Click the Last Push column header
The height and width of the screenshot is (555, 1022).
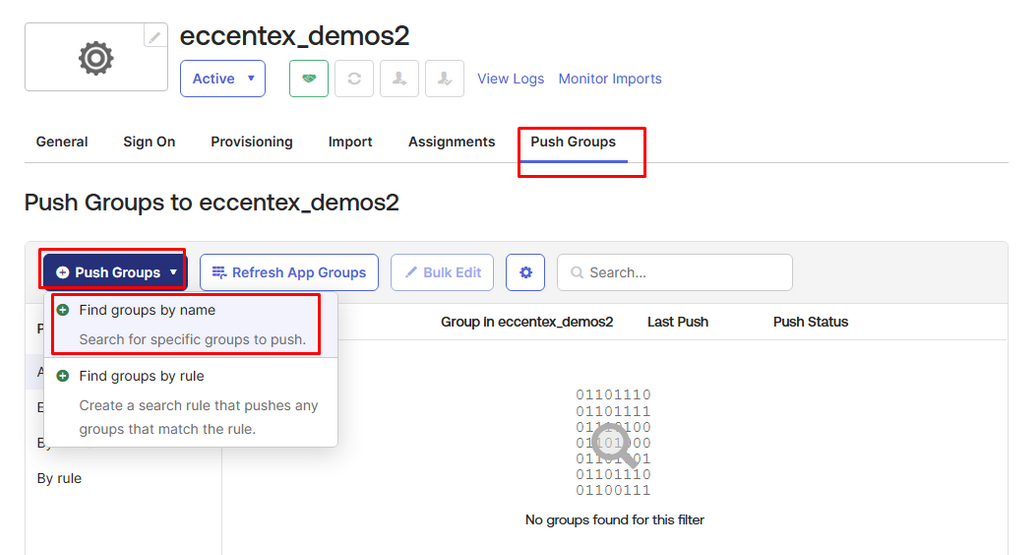point(677,322)
